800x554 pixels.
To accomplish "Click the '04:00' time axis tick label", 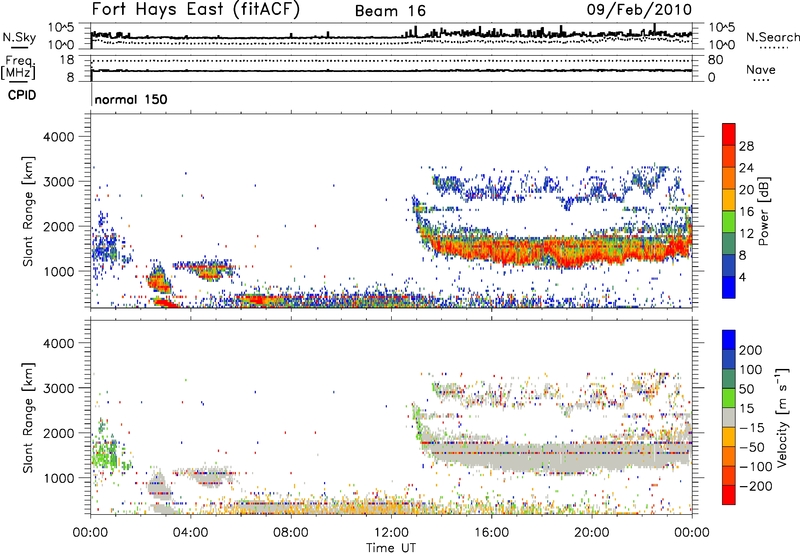I will [190, 533].
